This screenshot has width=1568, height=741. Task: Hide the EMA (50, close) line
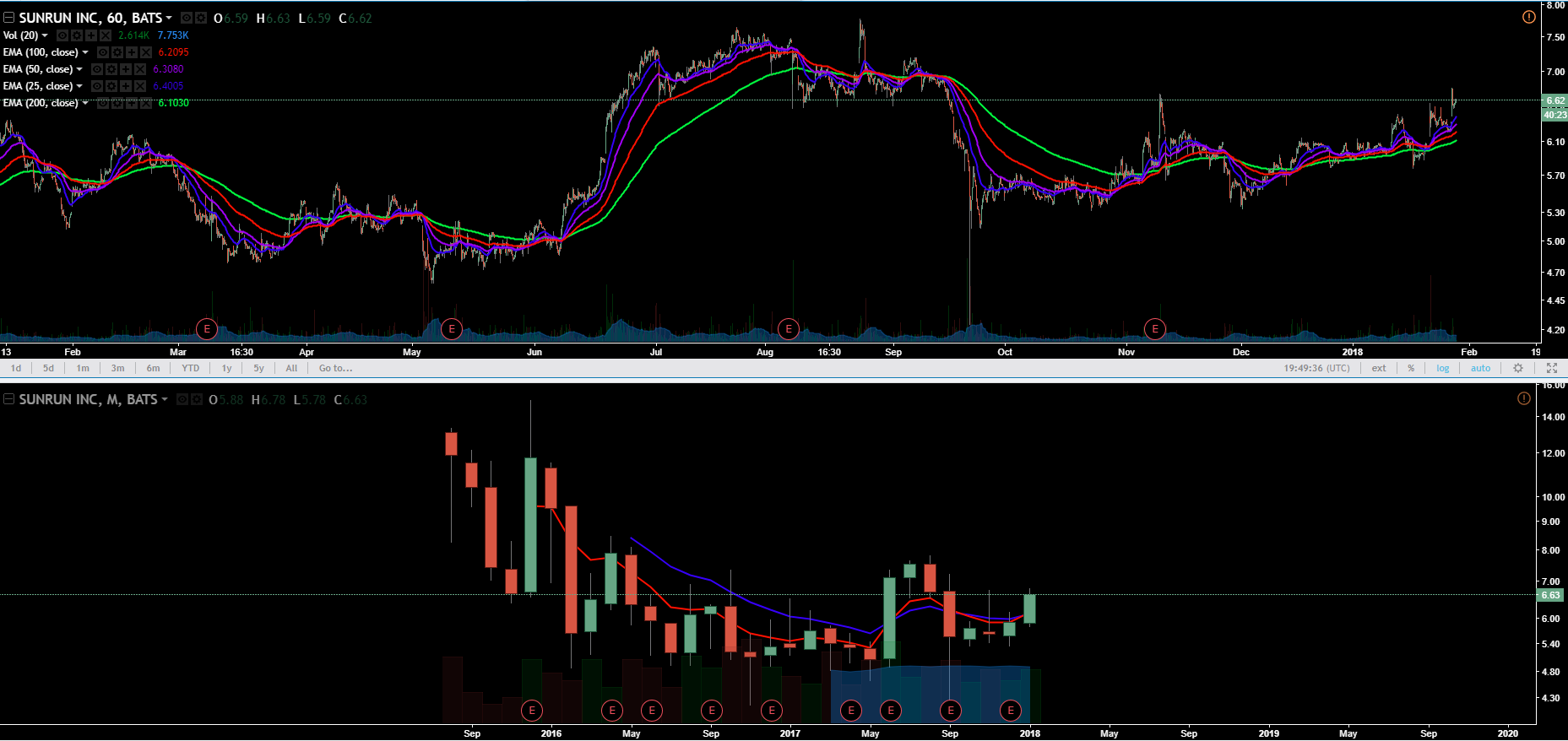click(97, 69)
